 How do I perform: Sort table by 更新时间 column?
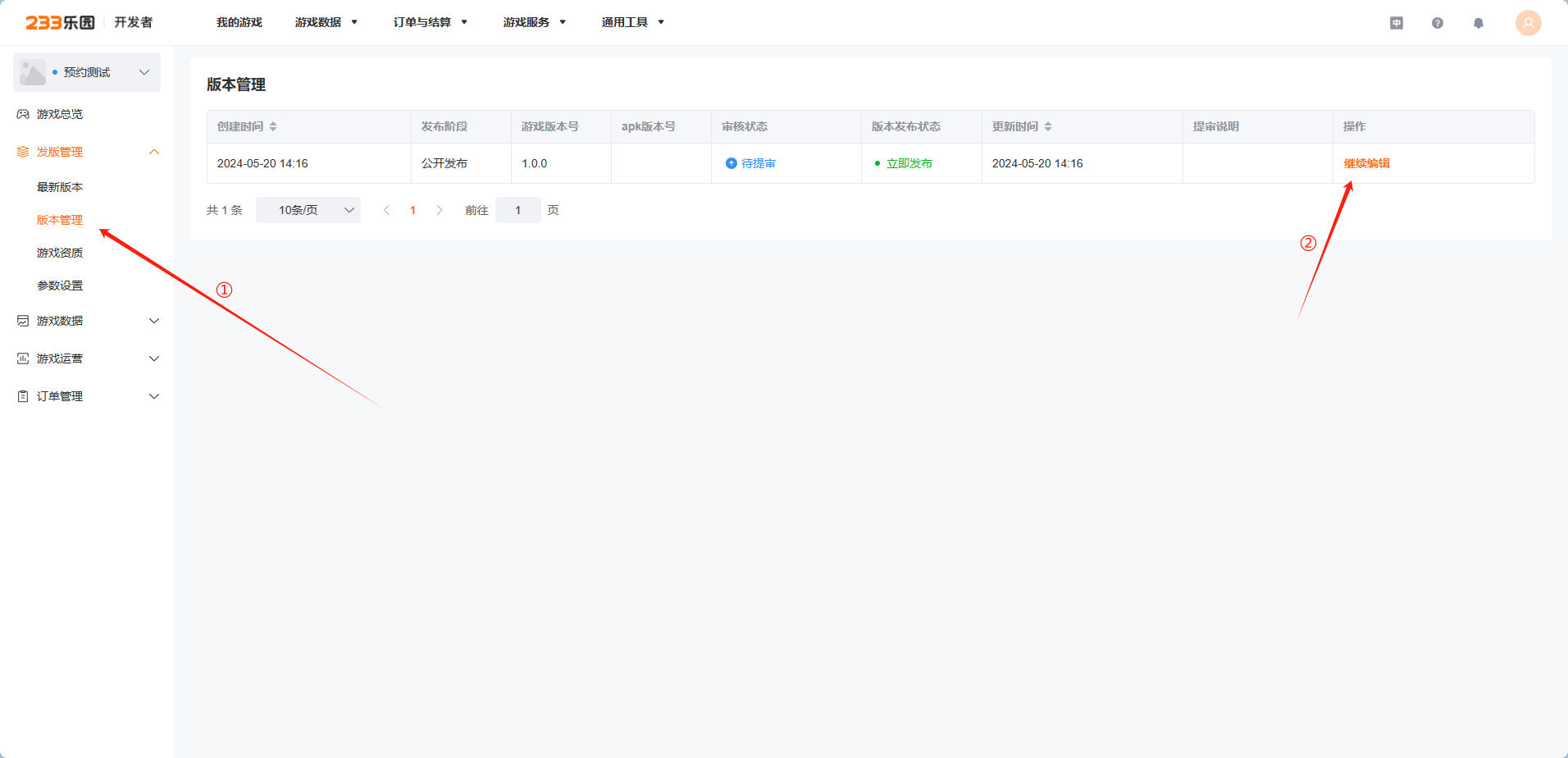click(x=1048, y=126)
